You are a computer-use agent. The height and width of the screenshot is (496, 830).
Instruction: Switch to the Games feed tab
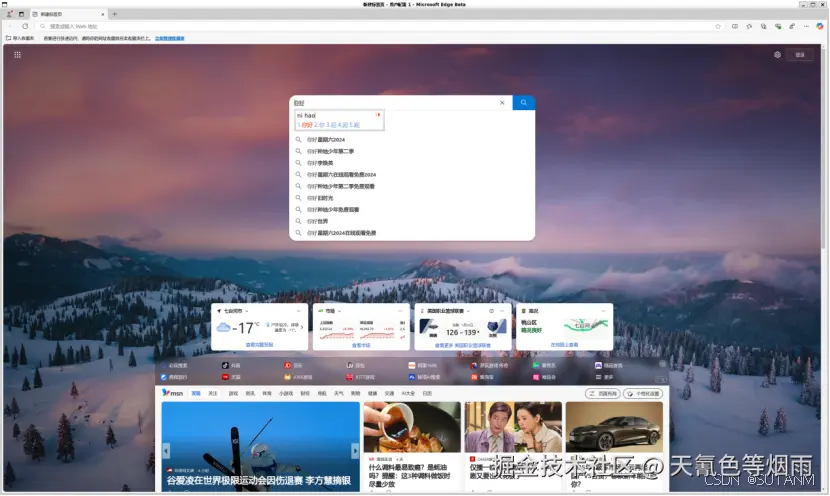(233, 393)
